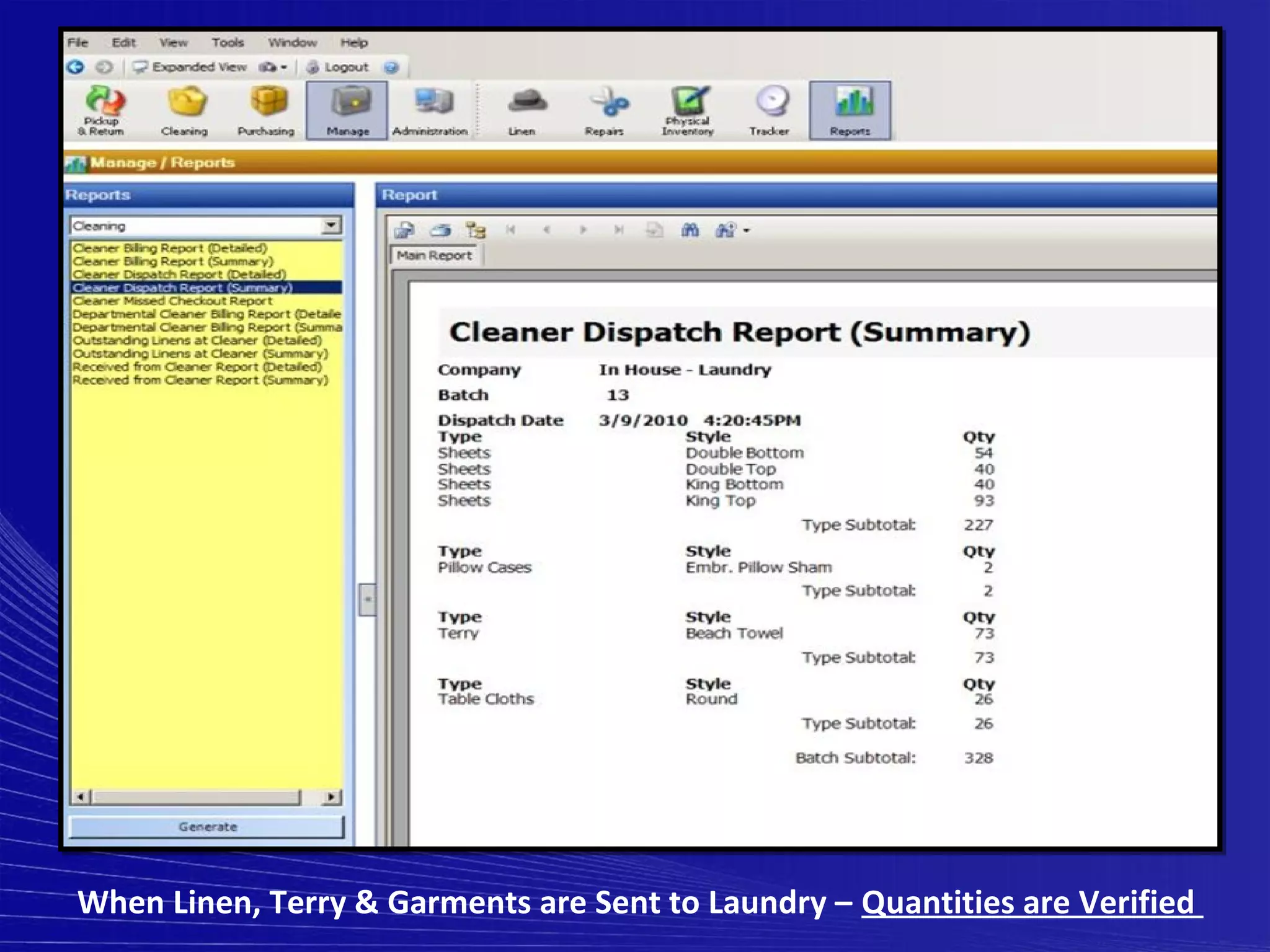Open the Edit menu
Screen dimensions: 1270x952
pos(123,43)
